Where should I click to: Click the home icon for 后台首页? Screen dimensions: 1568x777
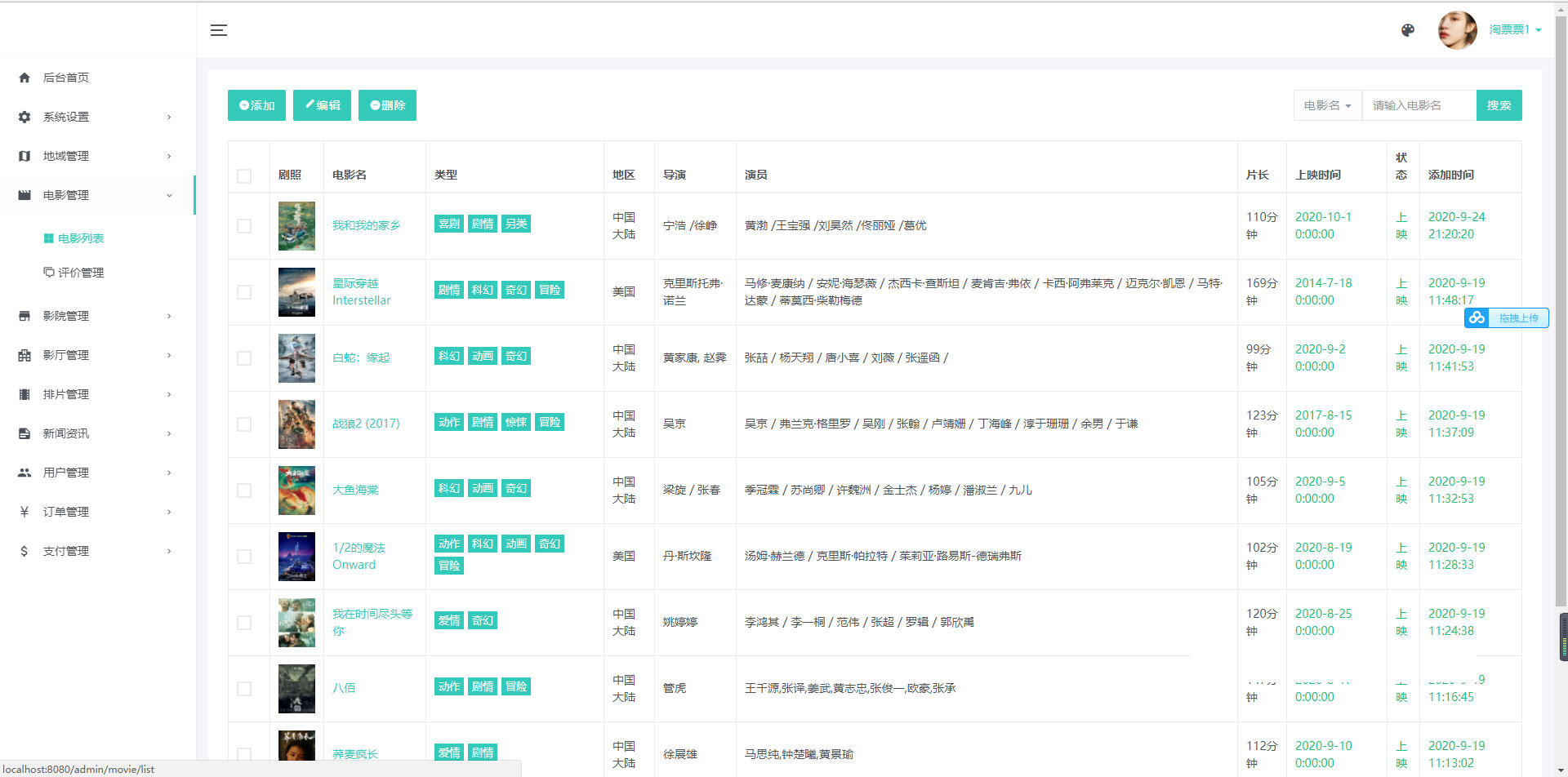tap(24, 78)
